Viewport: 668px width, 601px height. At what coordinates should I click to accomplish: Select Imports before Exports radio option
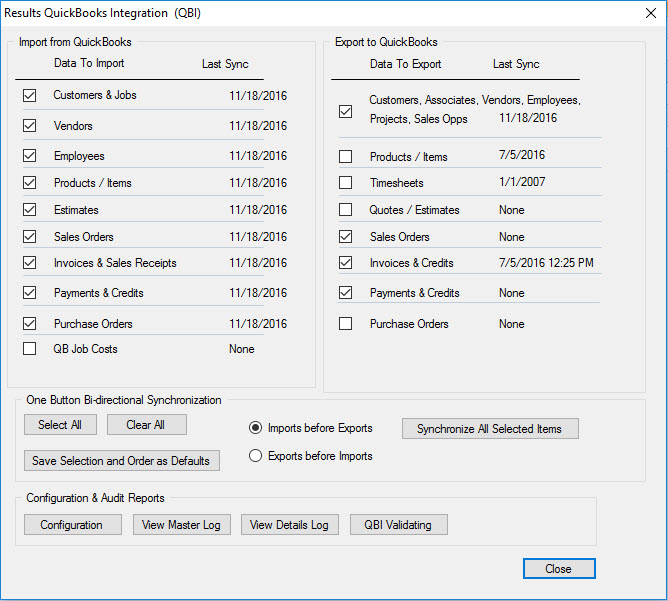click(x=256, y=428)
